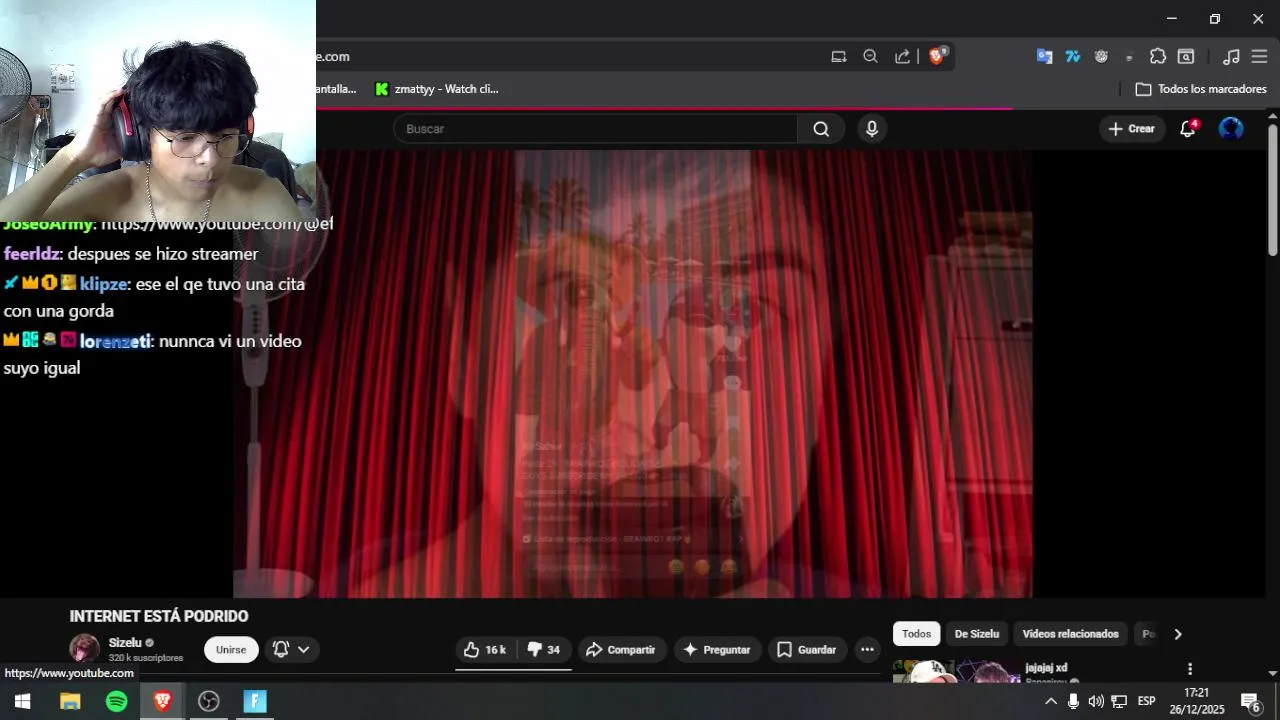Click the YouTube search magnifier button
Viewport: 1280px width, 720px height.
click(821, 129)
